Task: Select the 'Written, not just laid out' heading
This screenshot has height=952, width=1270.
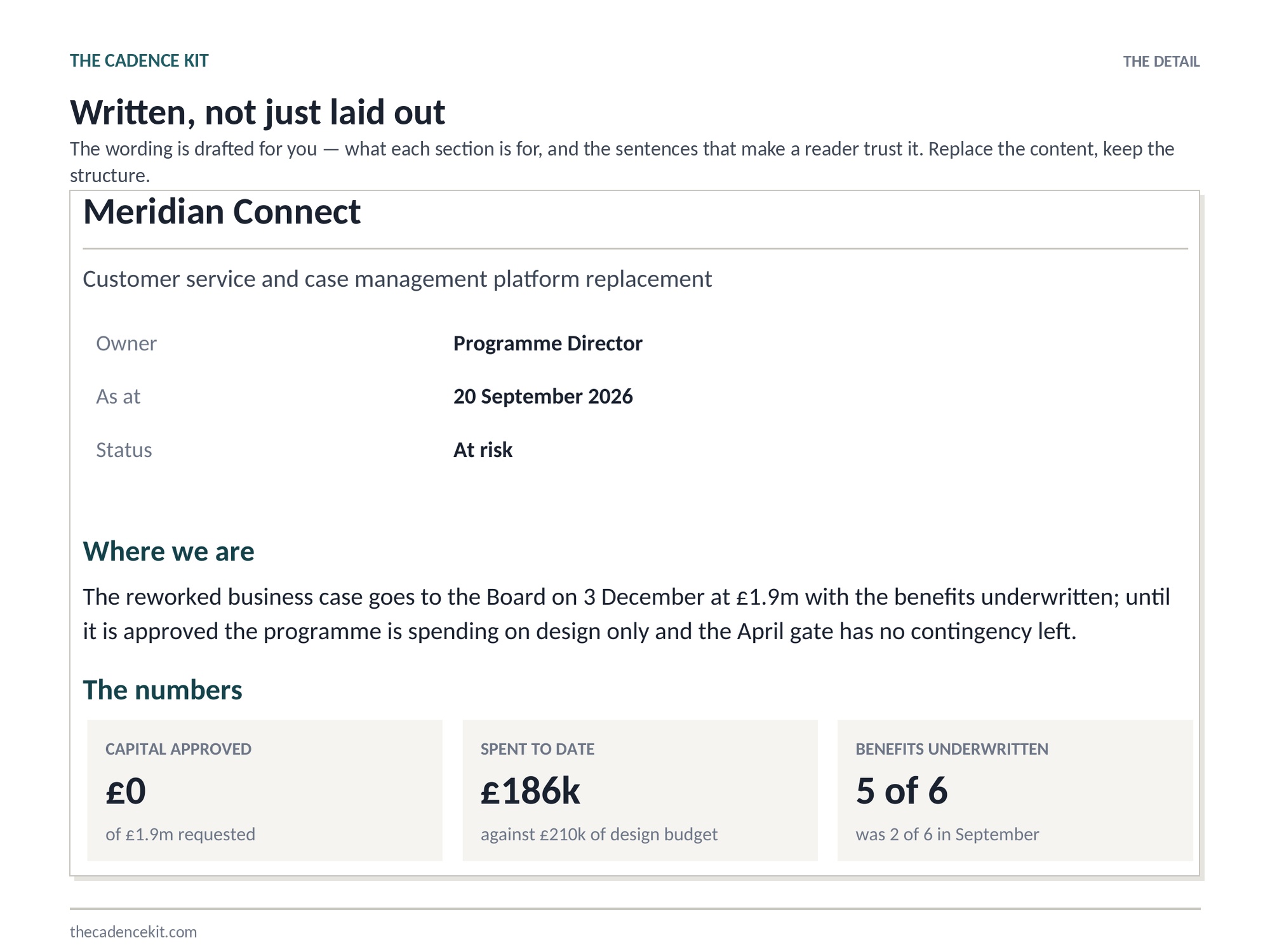Action: (x=257, y=112)
